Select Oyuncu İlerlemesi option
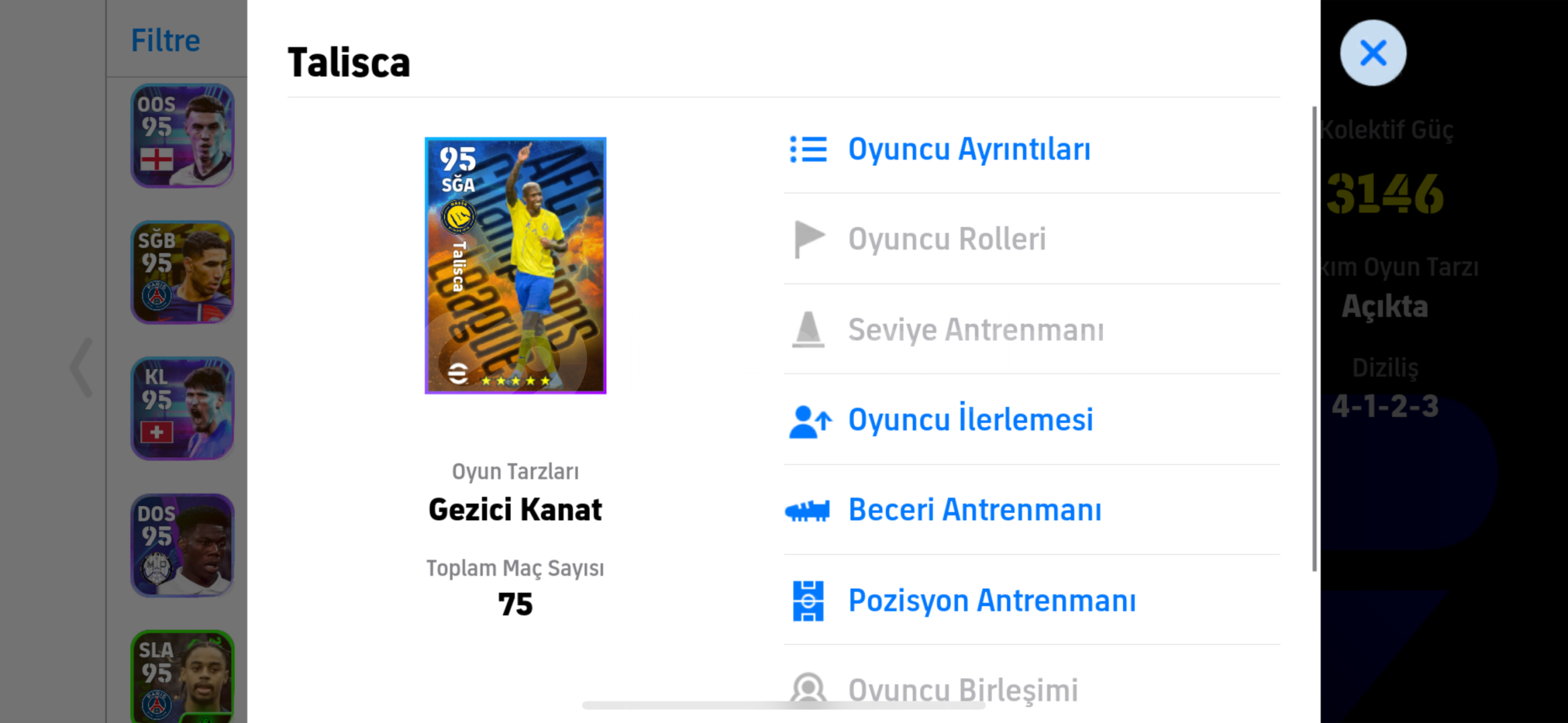 970,420
